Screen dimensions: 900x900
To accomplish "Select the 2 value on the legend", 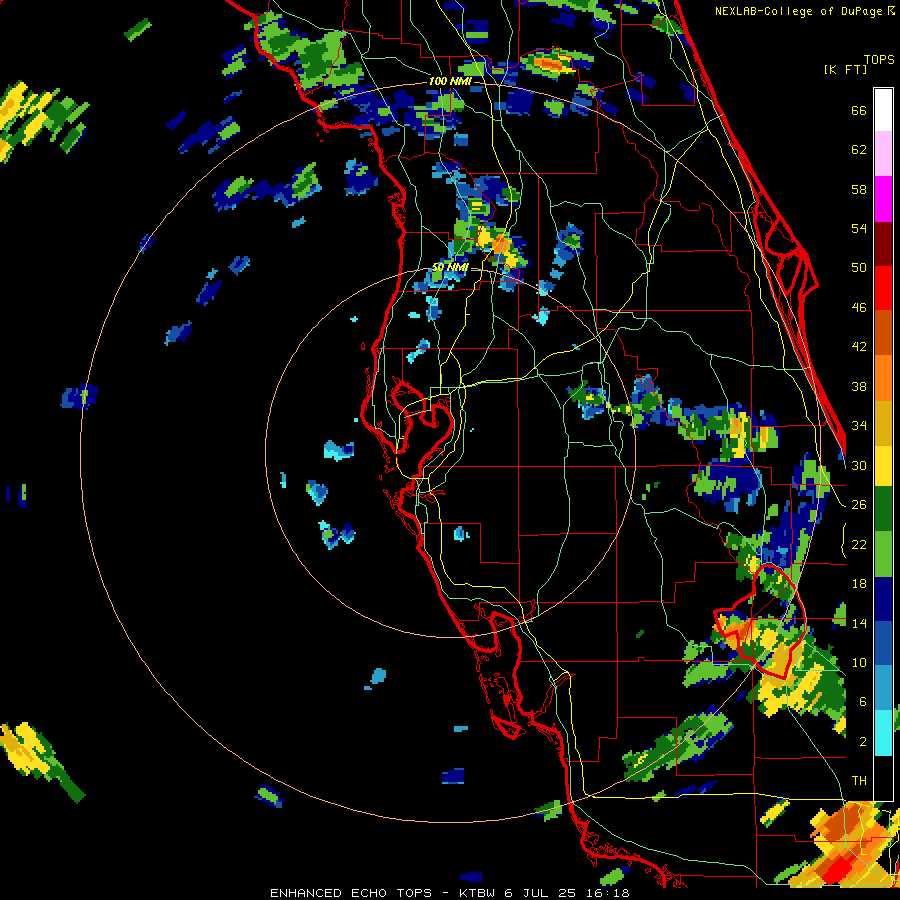I will coord(863,742).
